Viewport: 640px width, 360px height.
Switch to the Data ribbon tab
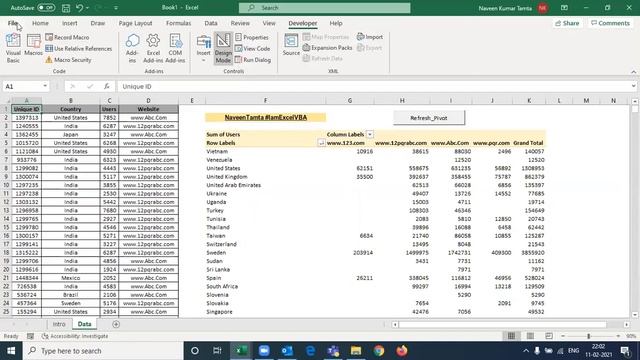click(x=211, y=23)
